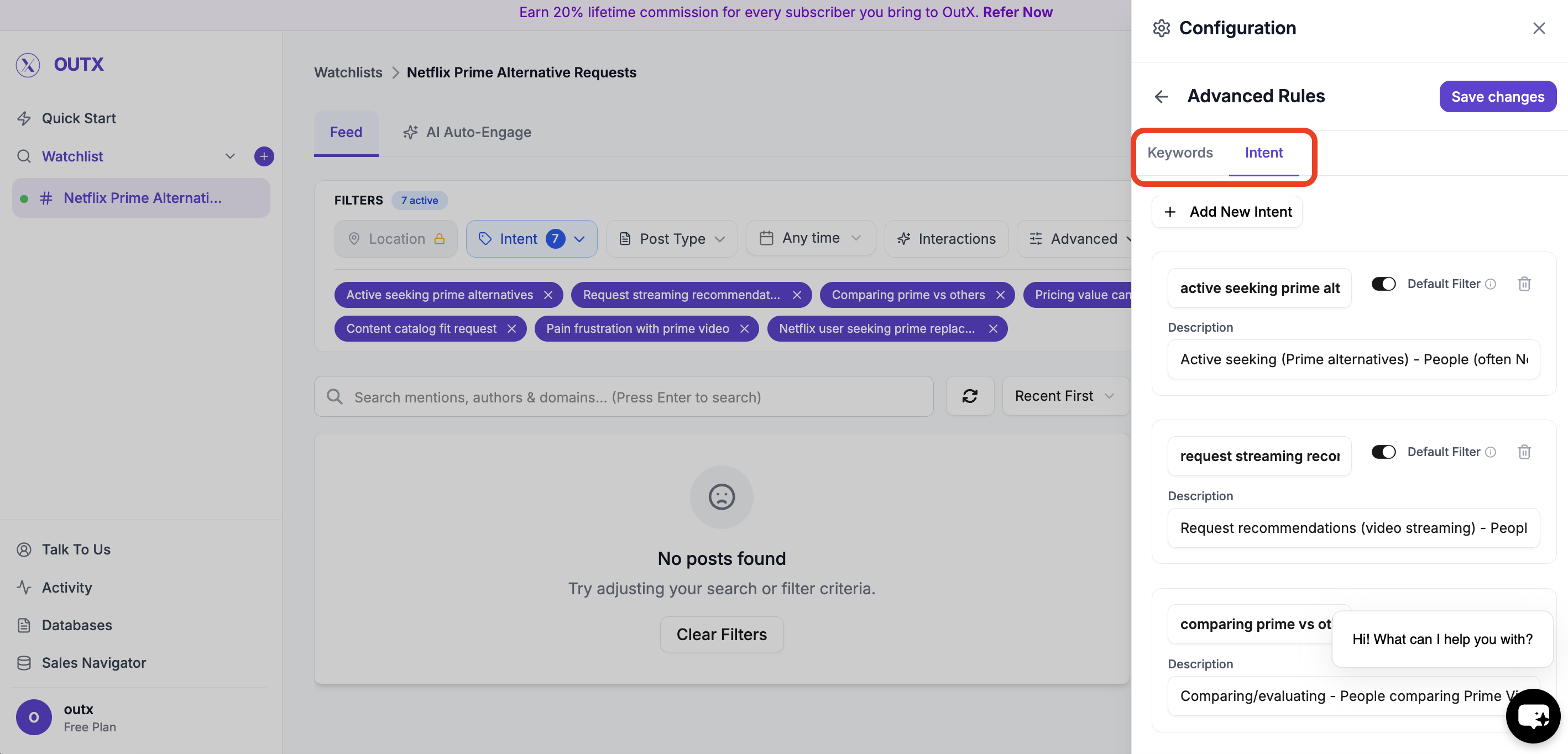Switch to the Keywords tab
The width and height of the screenshot is (1568, 754).
1180,153
